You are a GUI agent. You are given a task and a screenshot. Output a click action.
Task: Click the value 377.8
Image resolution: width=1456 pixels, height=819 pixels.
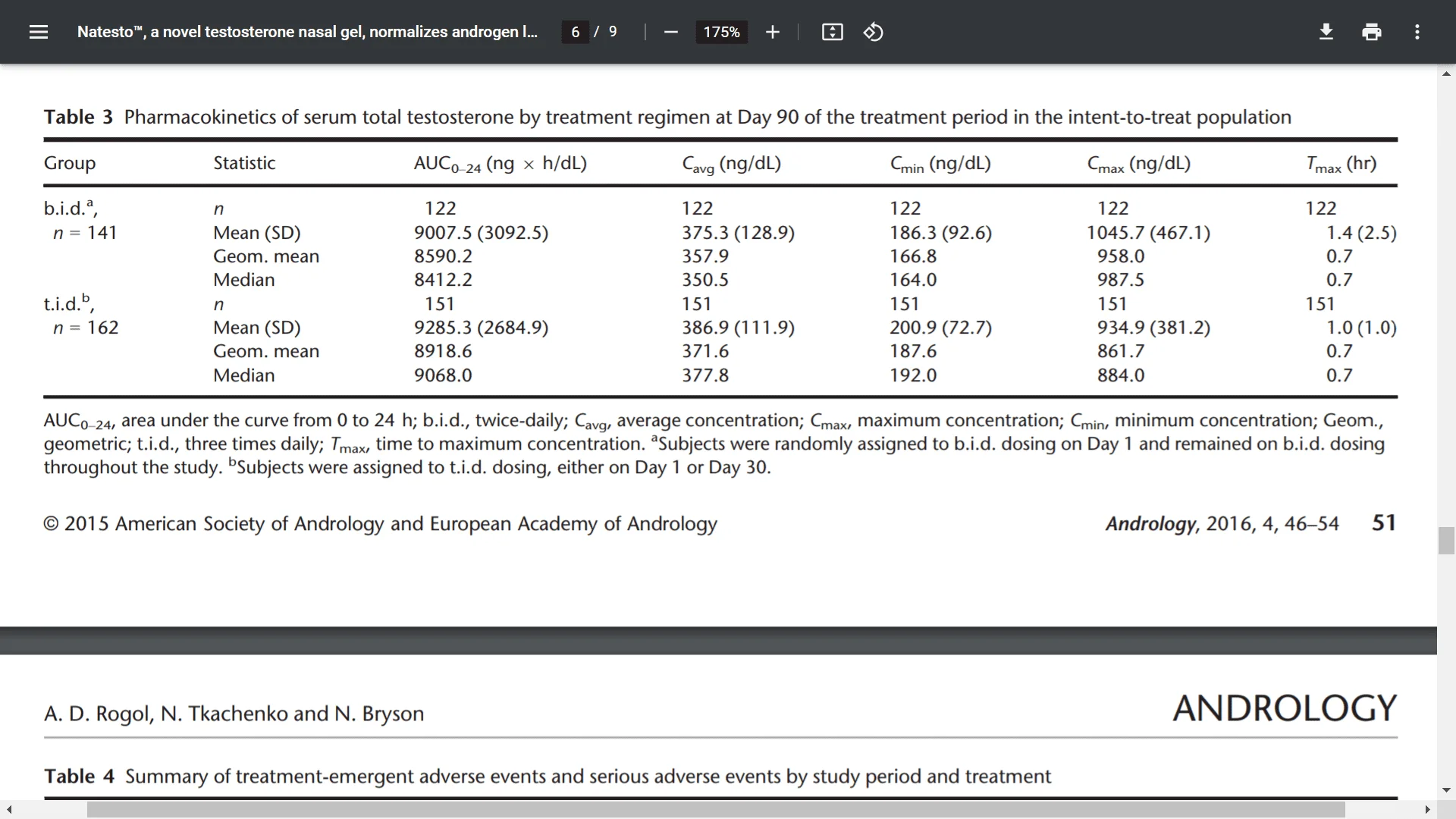(705, 375)
